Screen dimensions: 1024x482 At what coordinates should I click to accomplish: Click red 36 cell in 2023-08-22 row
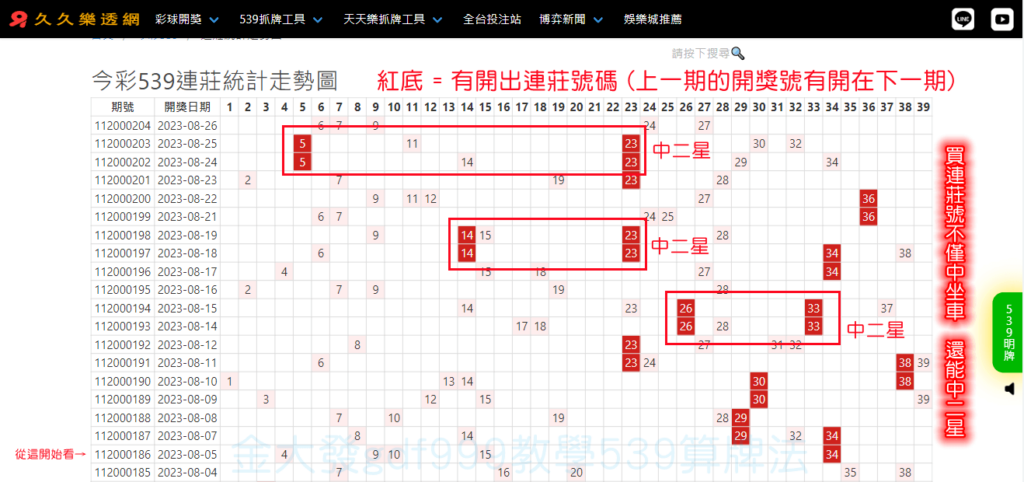pyautogui.click(x=869, y=198)
